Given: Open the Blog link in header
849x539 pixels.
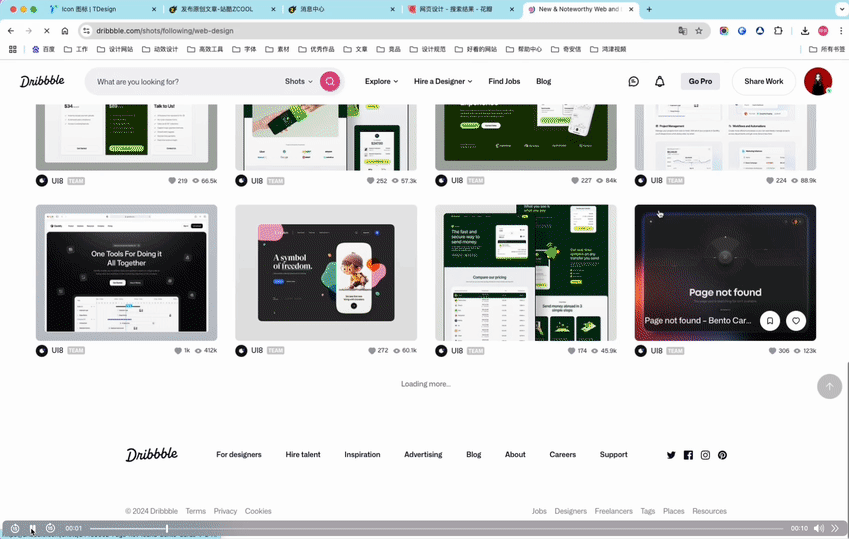Looking at the screenshot, I should tap(544, 81).
